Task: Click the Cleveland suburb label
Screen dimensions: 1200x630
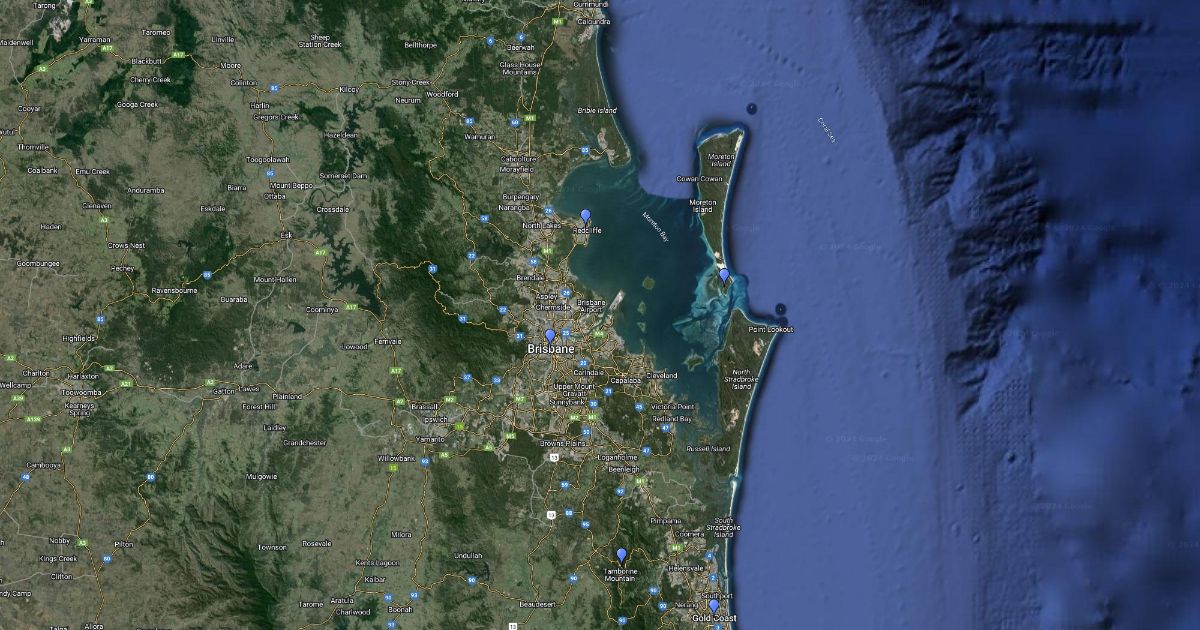Action: 661,375
